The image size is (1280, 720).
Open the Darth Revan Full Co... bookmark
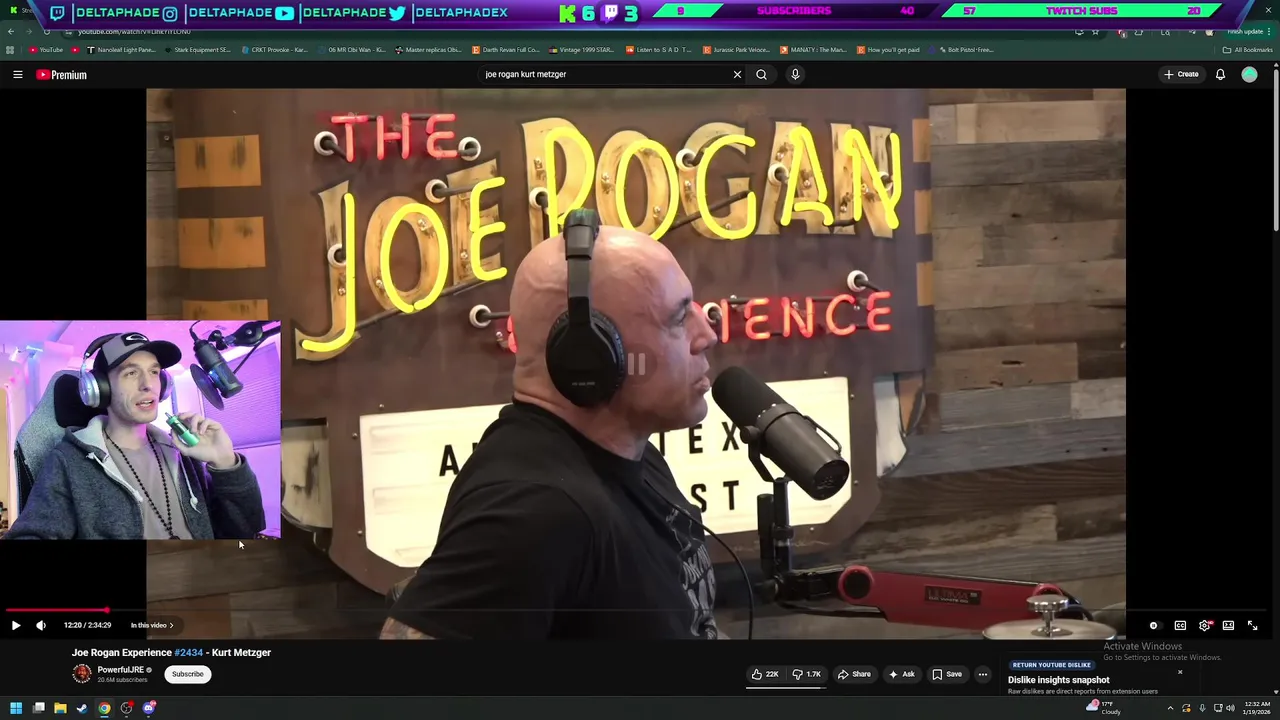(x=505, y=50)
